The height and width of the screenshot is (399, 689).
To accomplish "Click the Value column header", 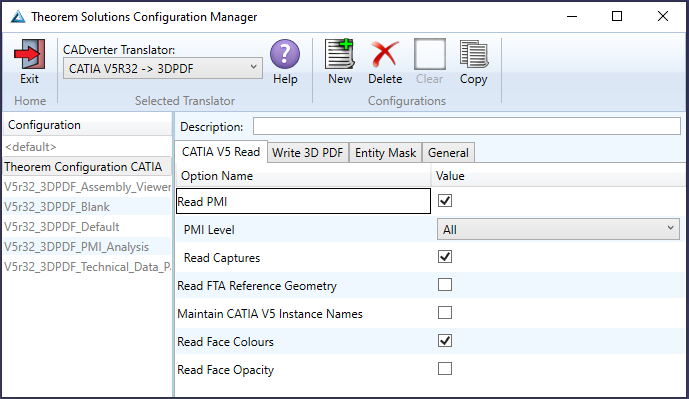I will (x=558, y=176).
